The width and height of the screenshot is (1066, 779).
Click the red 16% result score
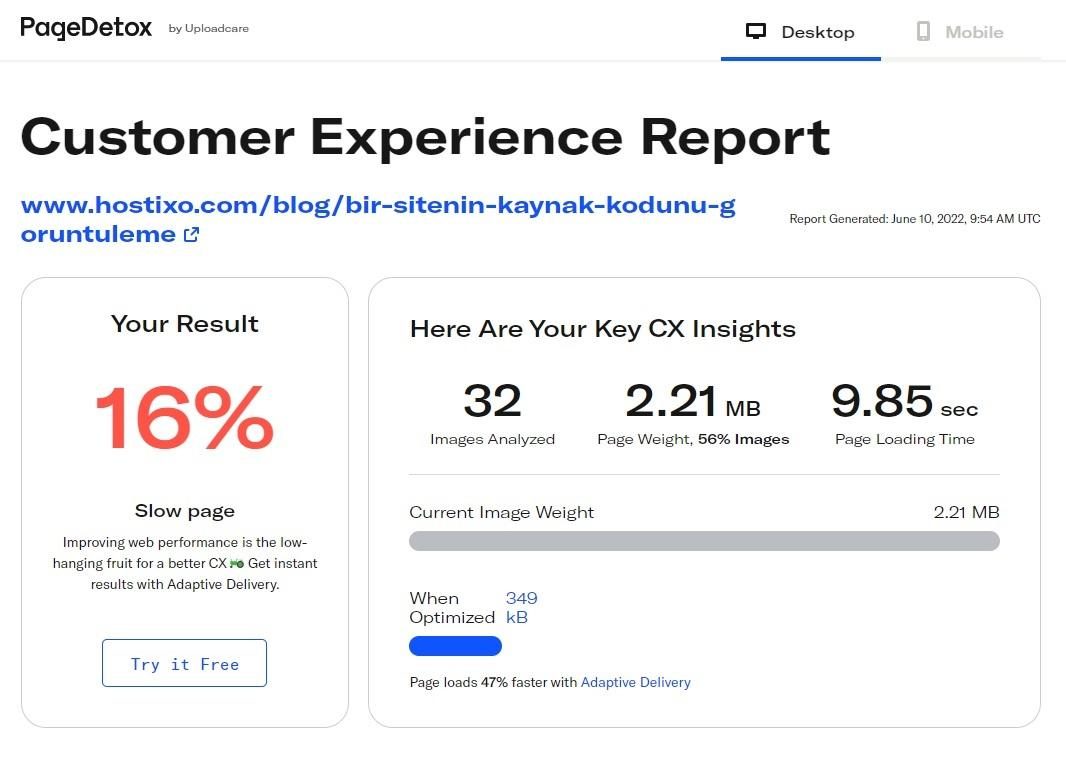184,419
